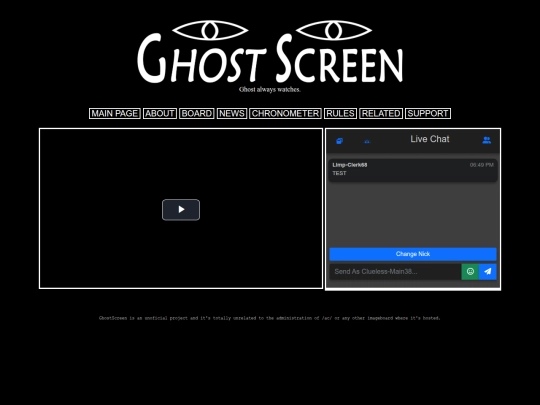540x405 pixels.
Task: Read the RULES page
Action: click(340, 113)
